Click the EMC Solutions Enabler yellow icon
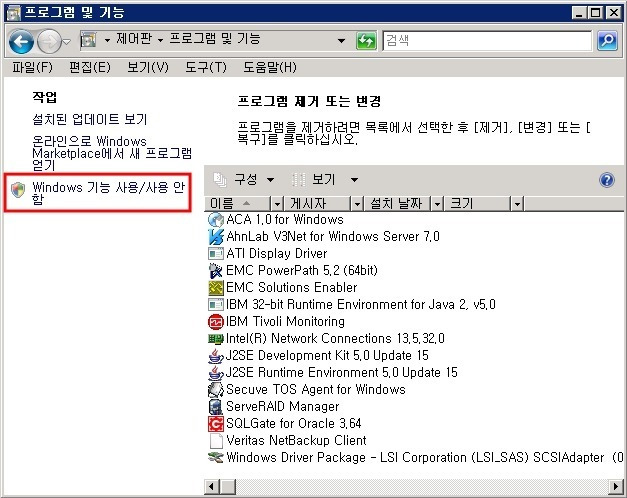Screen dimensions: 627x498 (216, 288)
